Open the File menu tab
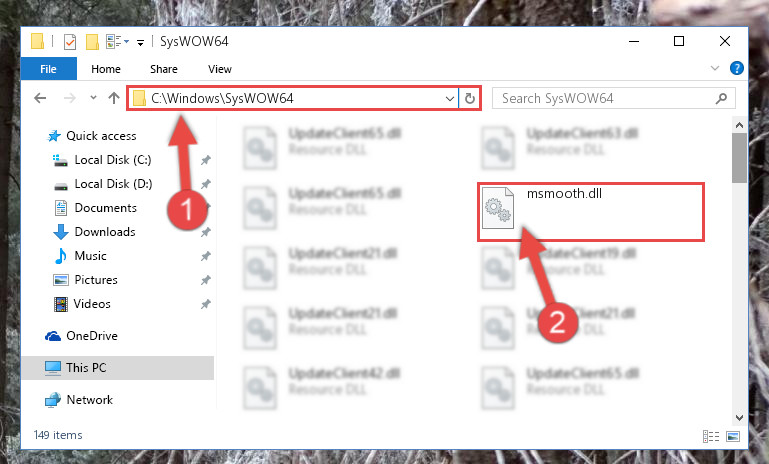The image size is (769, 464). click(49, 69)
